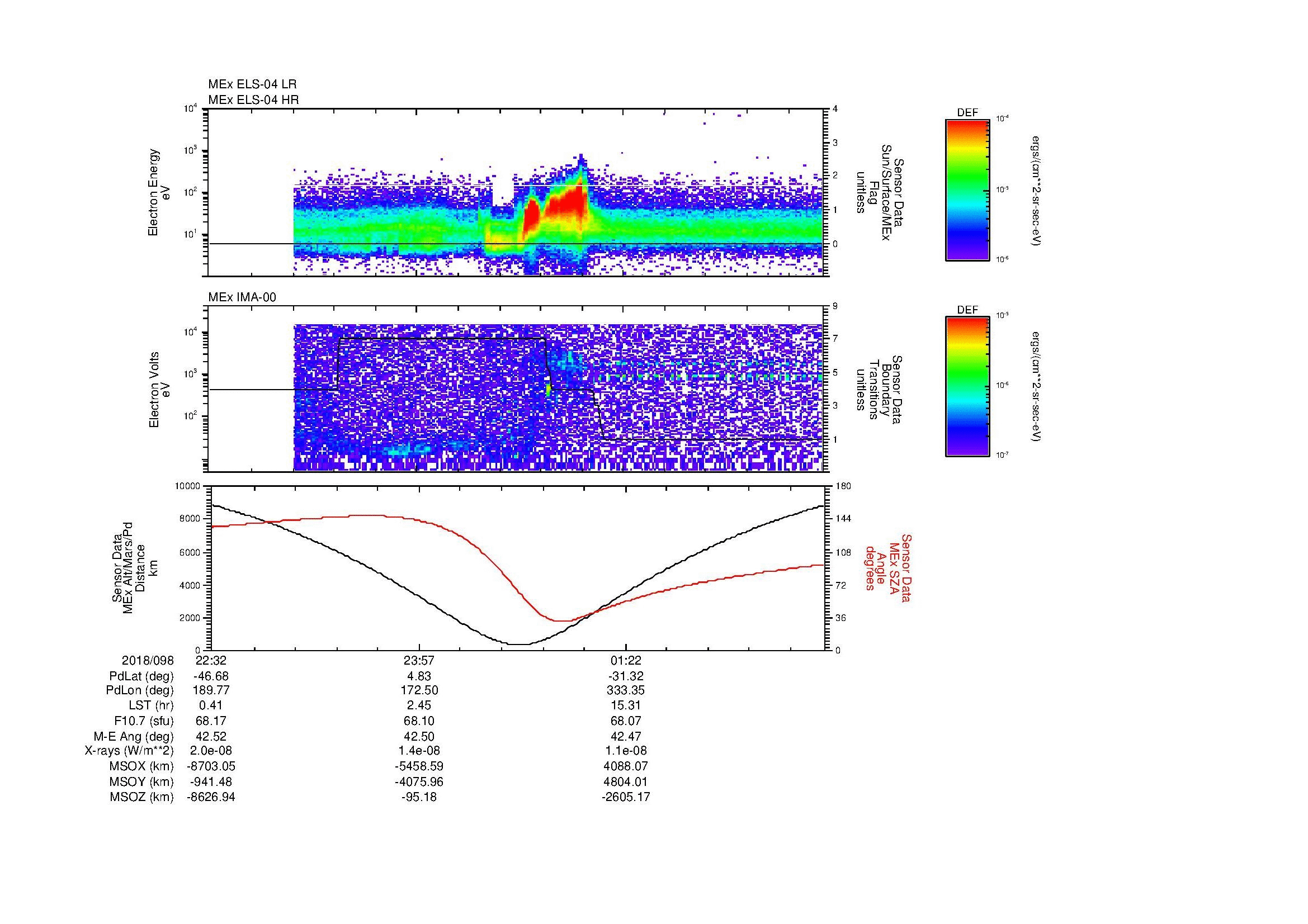This screenshot has height=924, width=1308.
Task: Click the F10.7 value '68.17'
Action: 211,721
